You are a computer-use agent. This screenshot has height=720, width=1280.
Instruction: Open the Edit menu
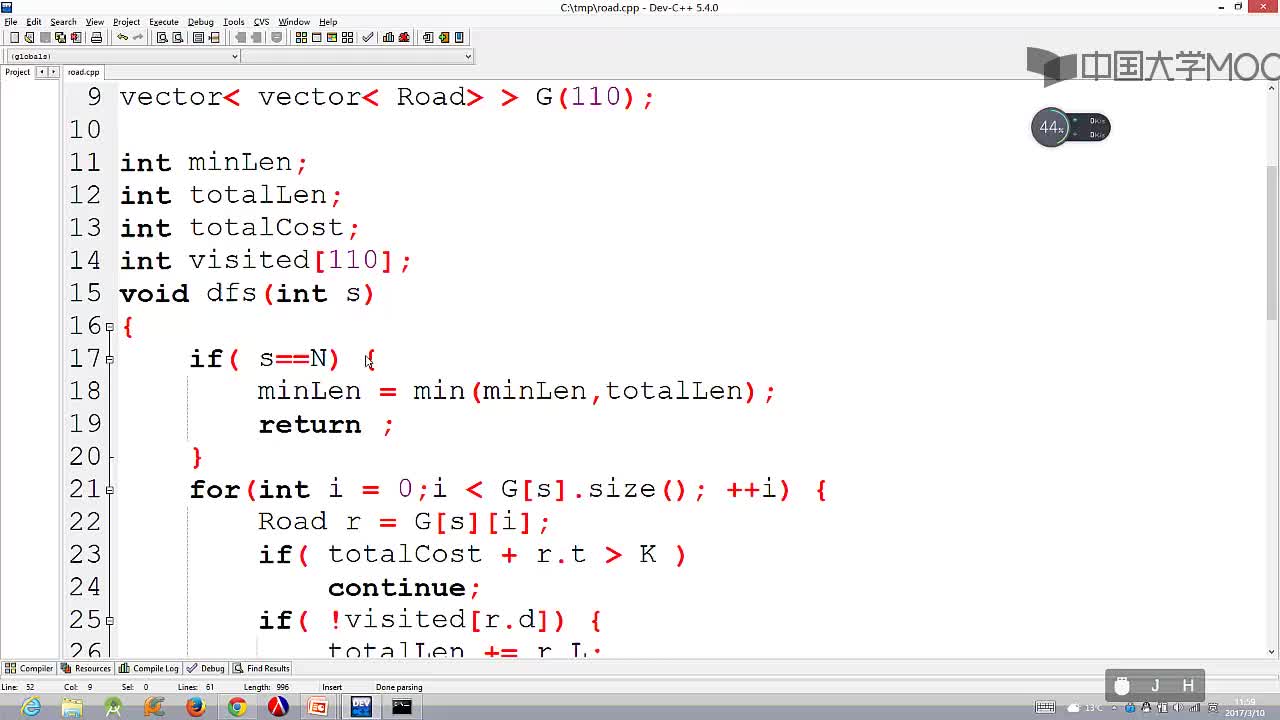click(33, 22)
